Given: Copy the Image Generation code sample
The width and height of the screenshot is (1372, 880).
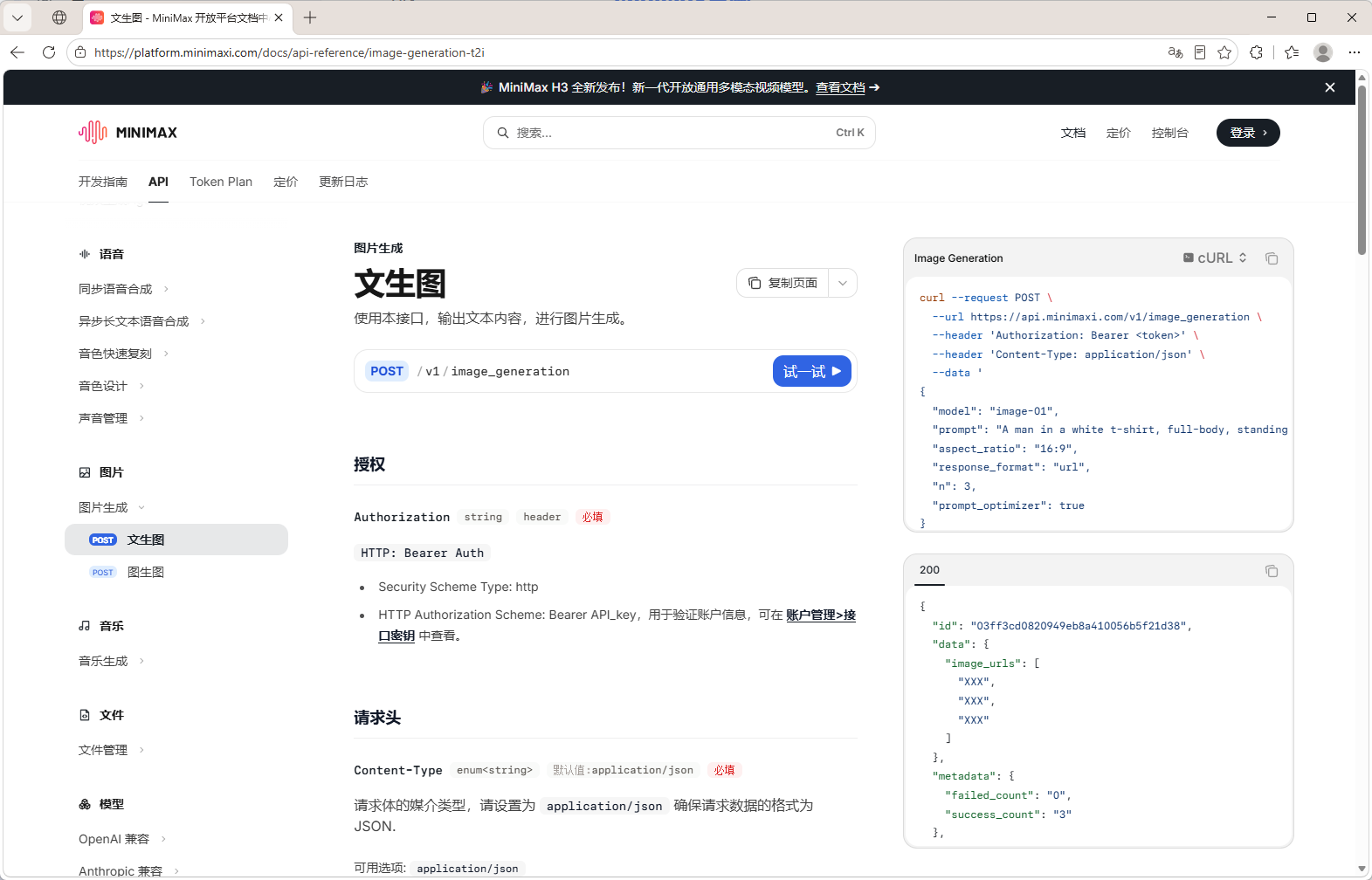Looking at the screenshot, I should tap(1272, 258).
